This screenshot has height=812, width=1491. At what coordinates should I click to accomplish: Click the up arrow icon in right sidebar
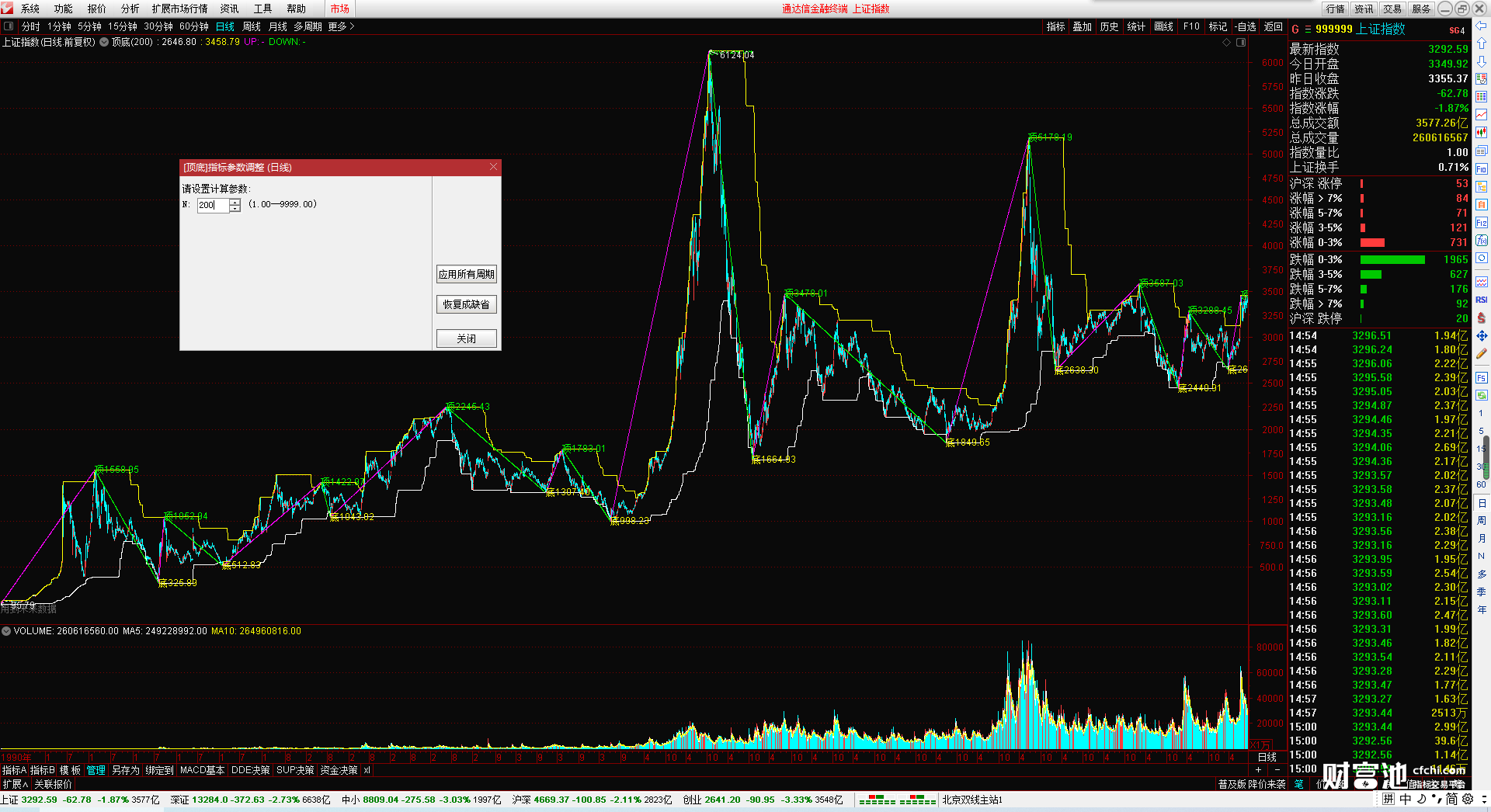click(x=1482, y=43)
